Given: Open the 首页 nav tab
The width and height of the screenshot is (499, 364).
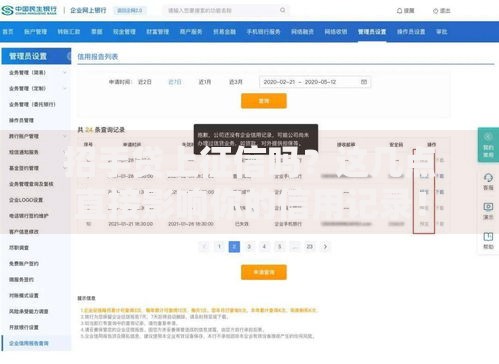Looking at the screenshot, I should tap(8, 32).
